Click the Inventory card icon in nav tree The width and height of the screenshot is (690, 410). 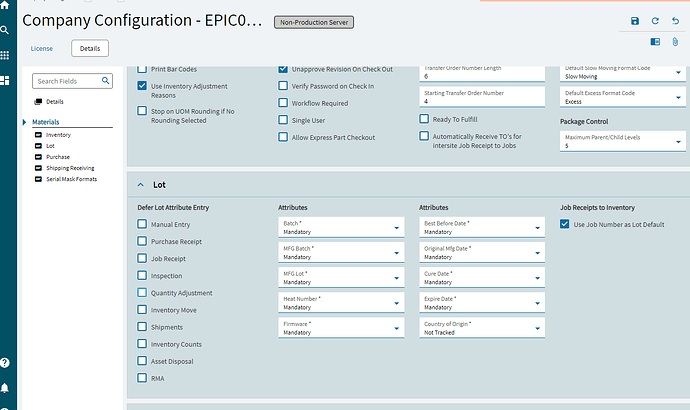(38, 135)
